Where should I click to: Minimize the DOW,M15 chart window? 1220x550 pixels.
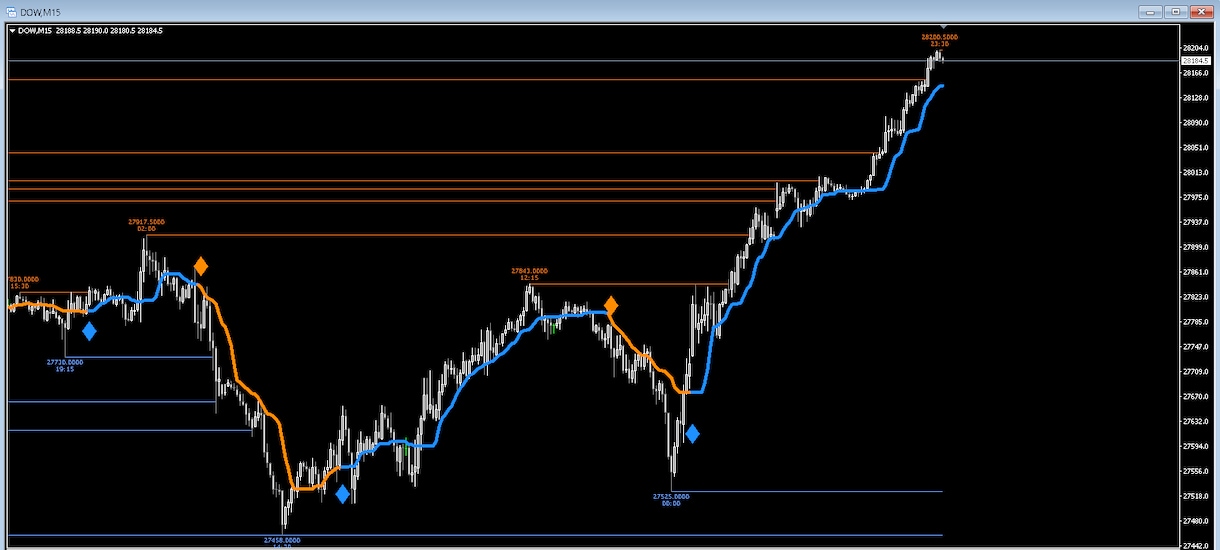1150,11
